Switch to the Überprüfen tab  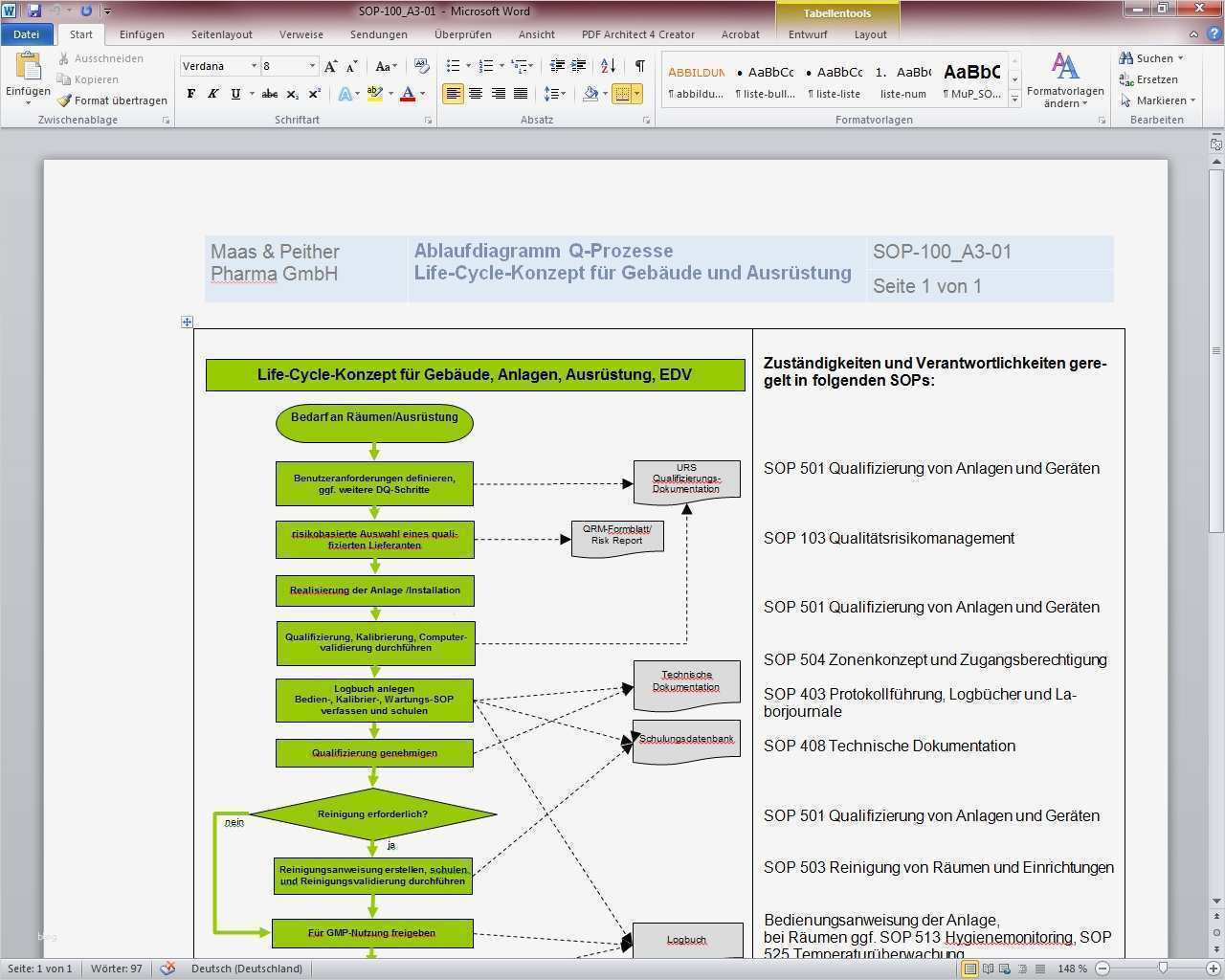[462, 34]
